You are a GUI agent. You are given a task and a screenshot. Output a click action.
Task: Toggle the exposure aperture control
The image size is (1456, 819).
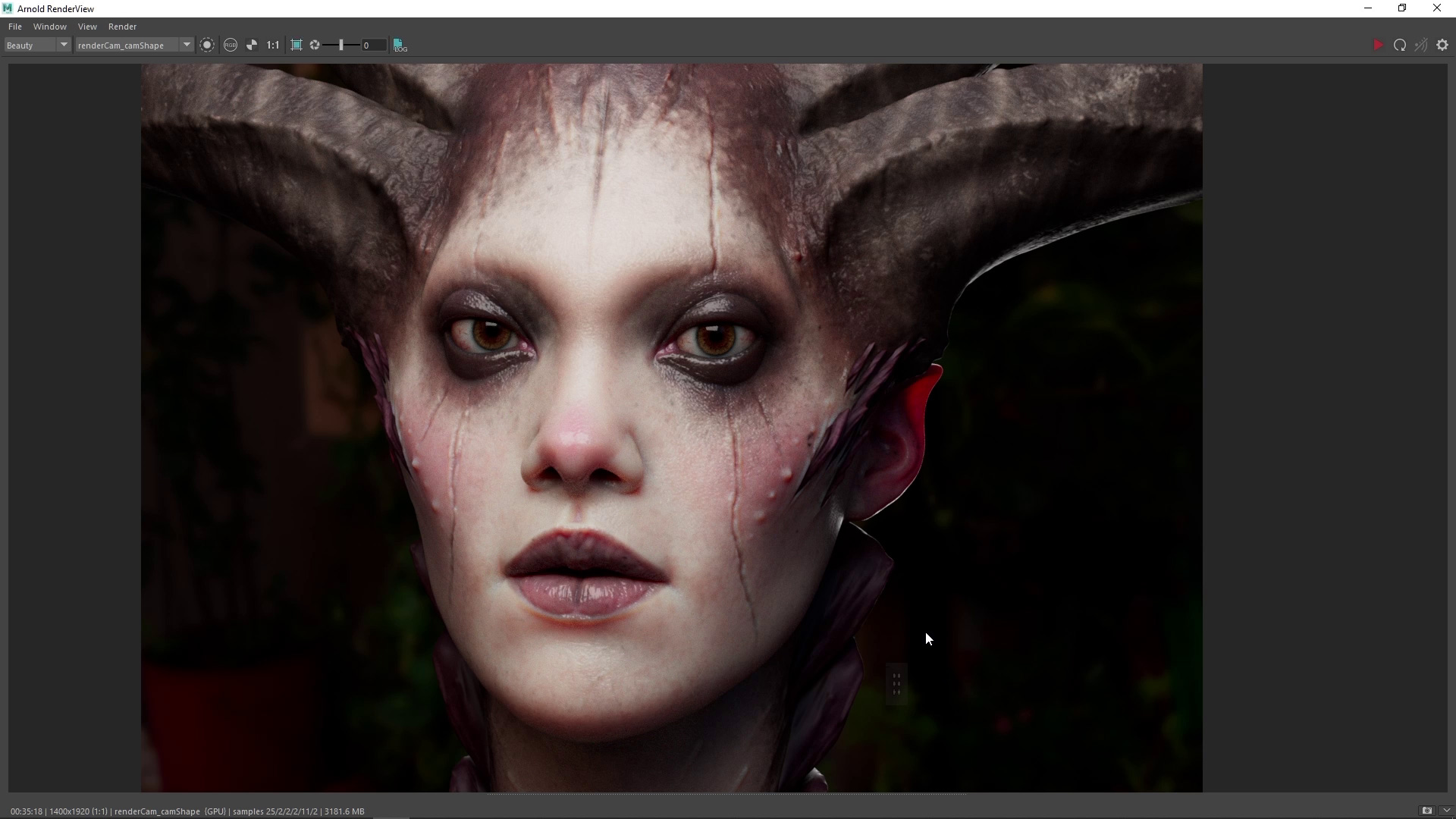coord(314,45)
